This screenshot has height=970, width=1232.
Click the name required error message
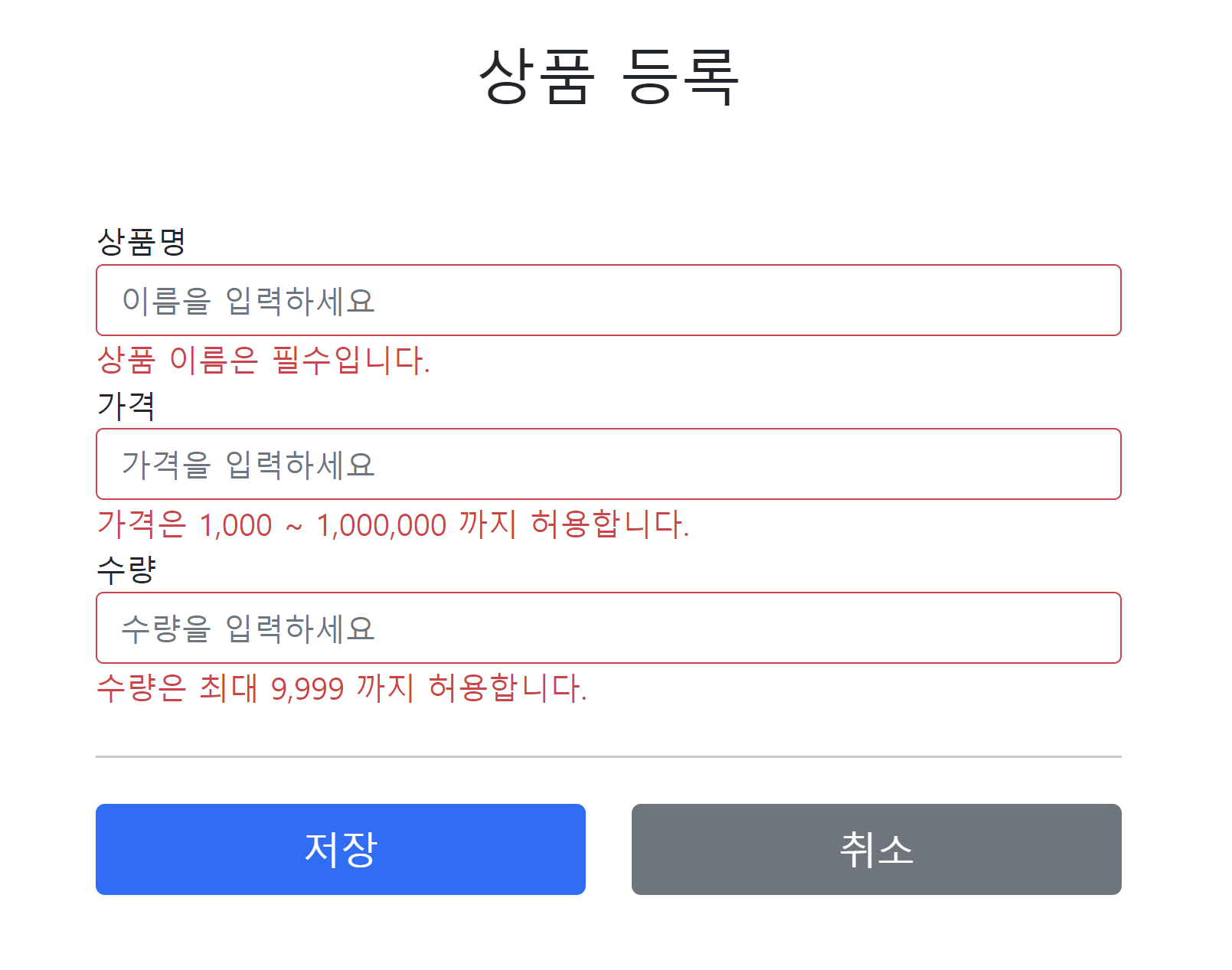pyautogui.click(x=264, y=360)
